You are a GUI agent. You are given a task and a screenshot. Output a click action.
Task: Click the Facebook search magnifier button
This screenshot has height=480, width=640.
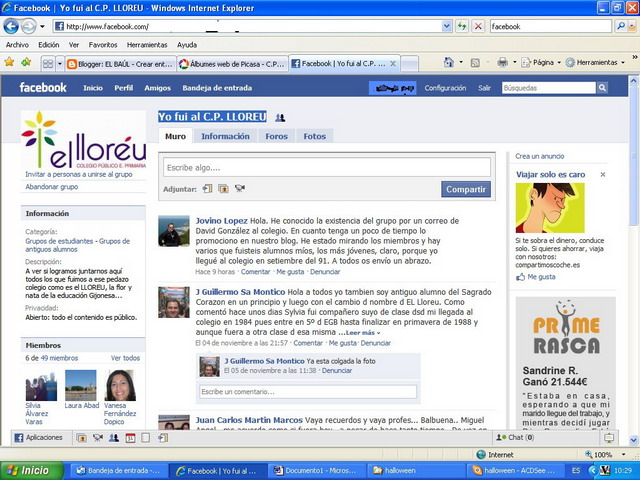point(602,88)
